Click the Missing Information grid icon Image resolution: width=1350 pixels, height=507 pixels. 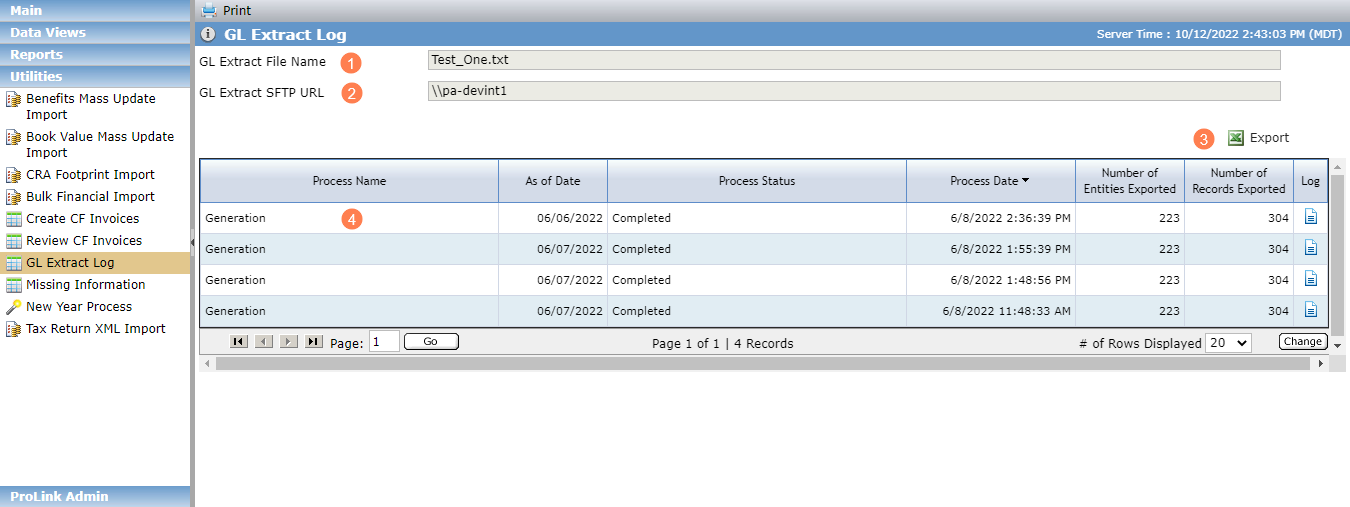[14, 285]
